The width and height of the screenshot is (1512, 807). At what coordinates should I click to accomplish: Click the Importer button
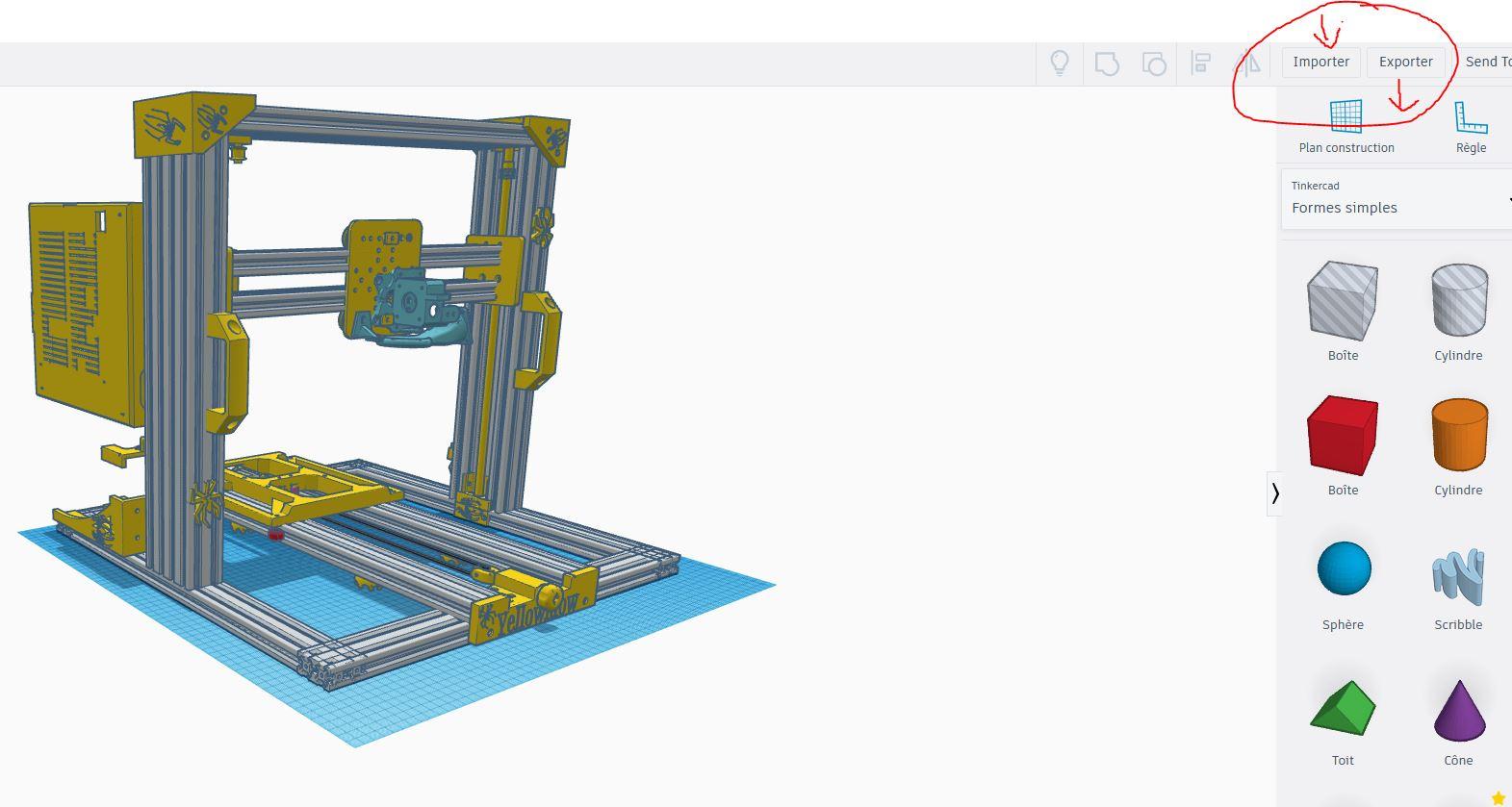coord(1320,62)
